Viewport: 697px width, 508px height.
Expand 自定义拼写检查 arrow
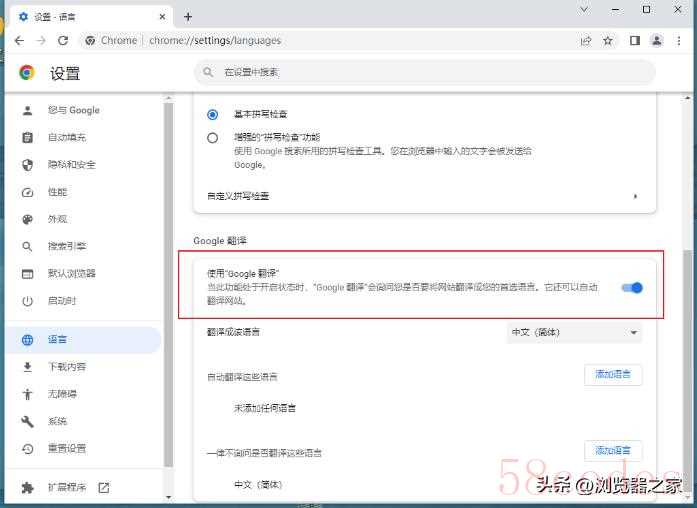[635, 196]
